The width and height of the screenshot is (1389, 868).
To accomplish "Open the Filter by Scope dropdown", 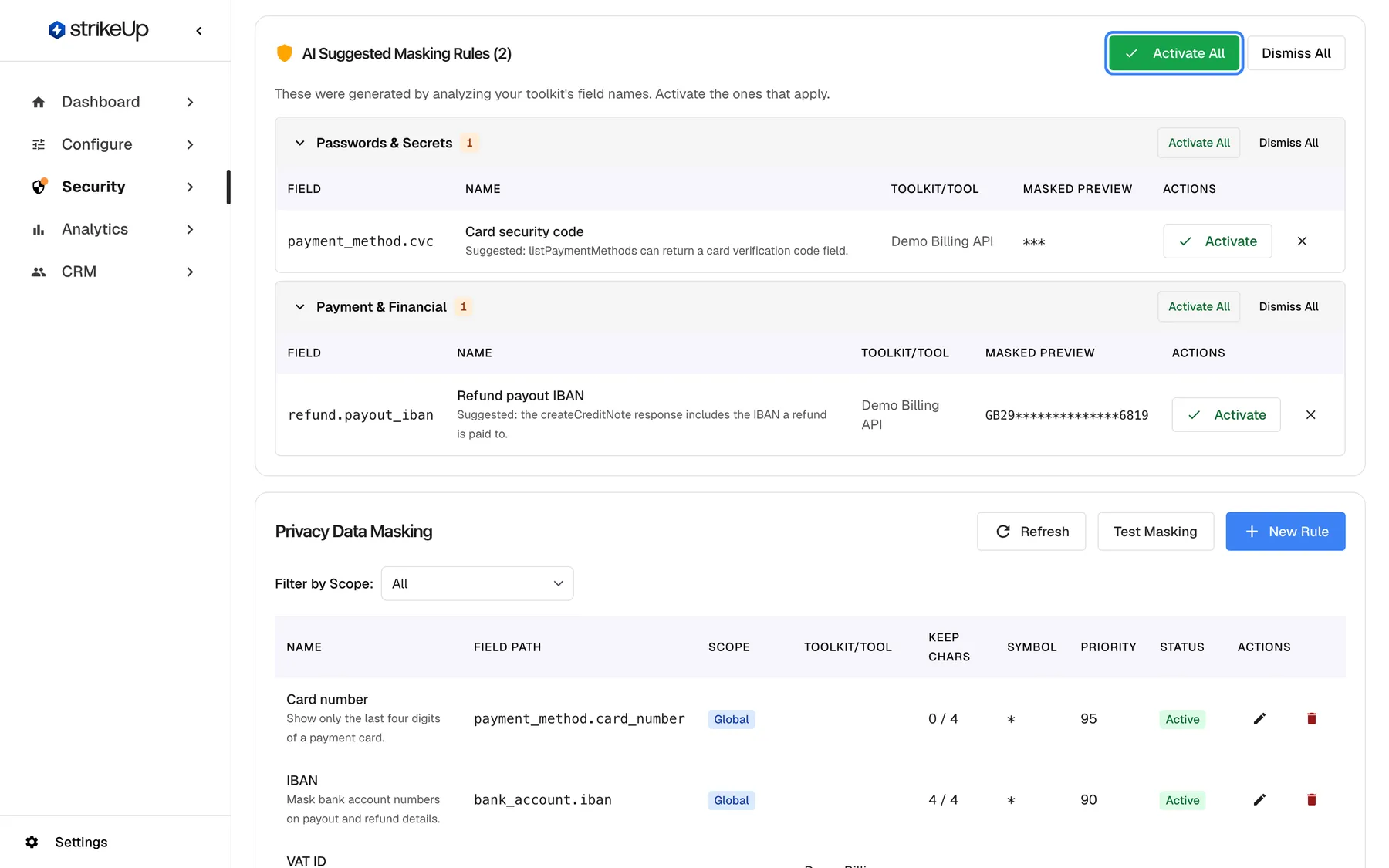I will 477,583.
